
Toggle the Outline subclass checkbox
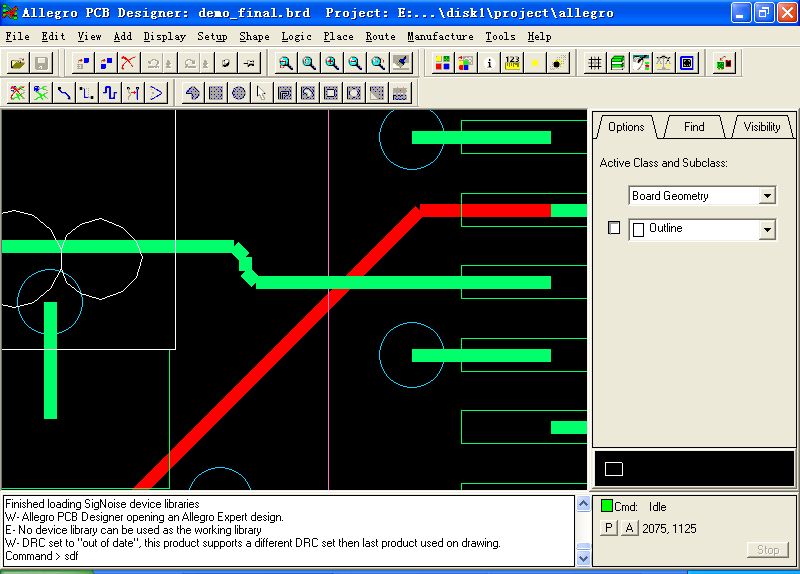click(614, 228)
